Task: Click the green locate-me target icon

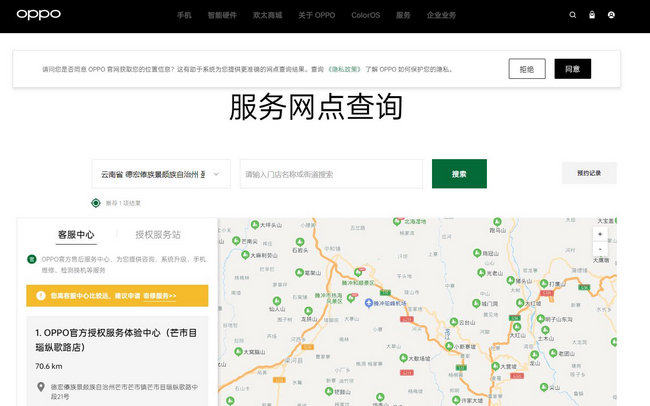Action: click(96, 203)
